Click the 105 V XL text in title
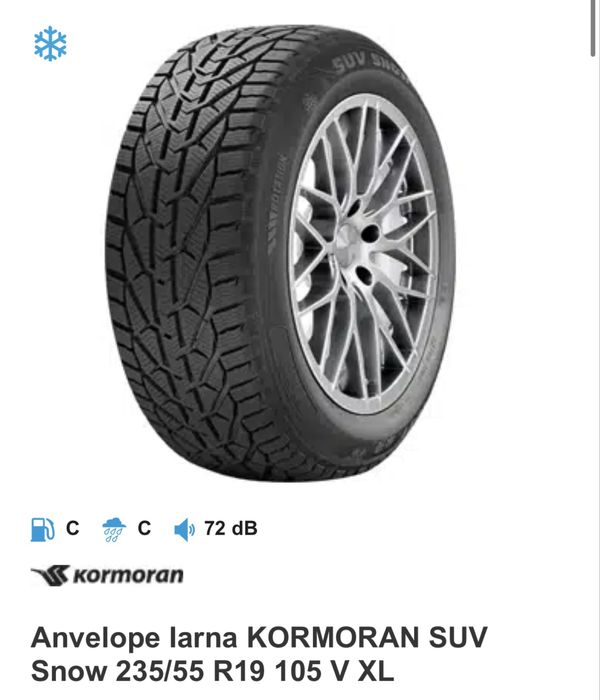 tap(334, 671)
